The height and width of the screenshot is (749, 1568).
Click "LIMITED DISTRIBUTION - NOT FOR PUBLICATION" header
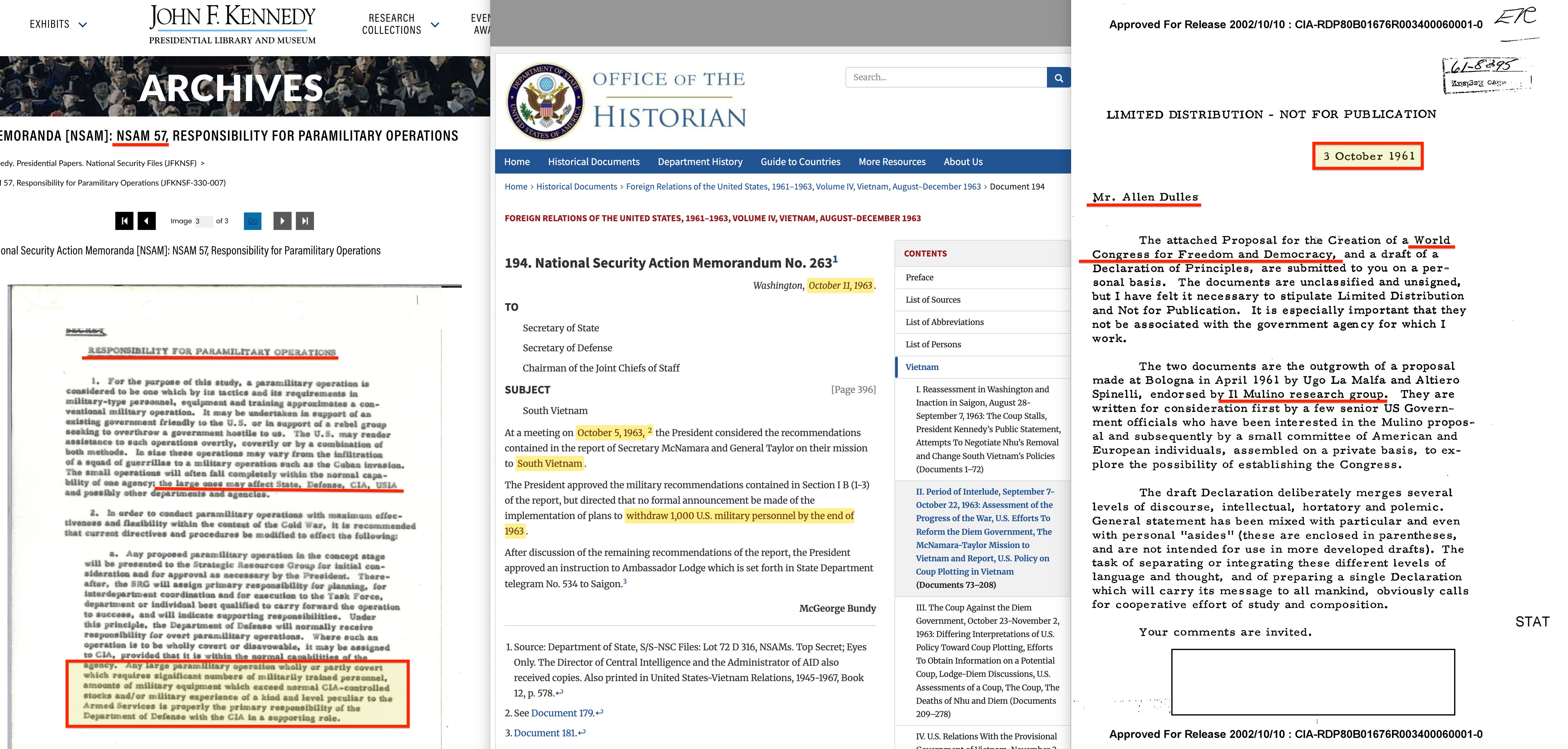coord(1271,114)
